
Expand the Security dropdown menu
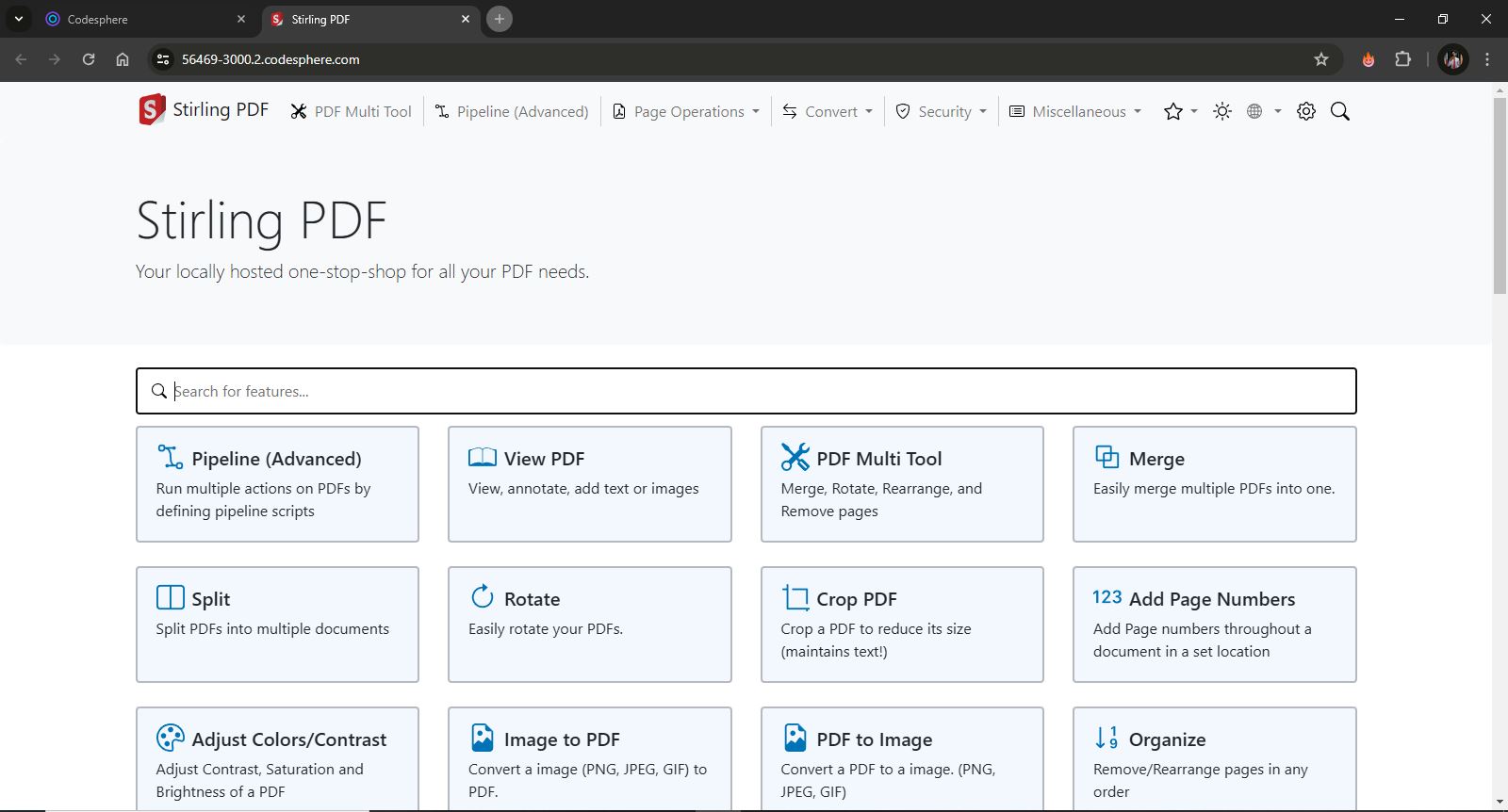coord(941,111)
